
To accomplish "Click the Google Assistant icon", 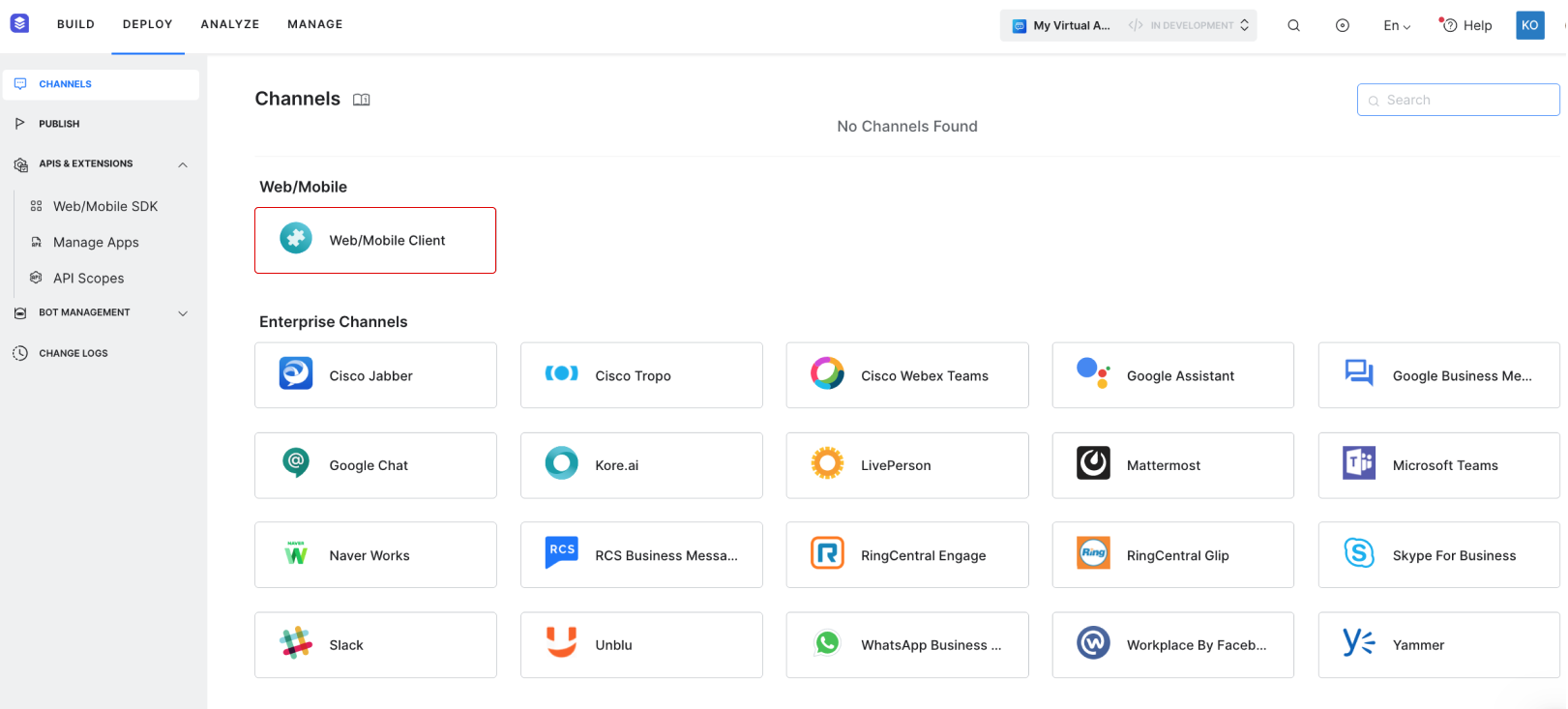I will click(1093, 373).
